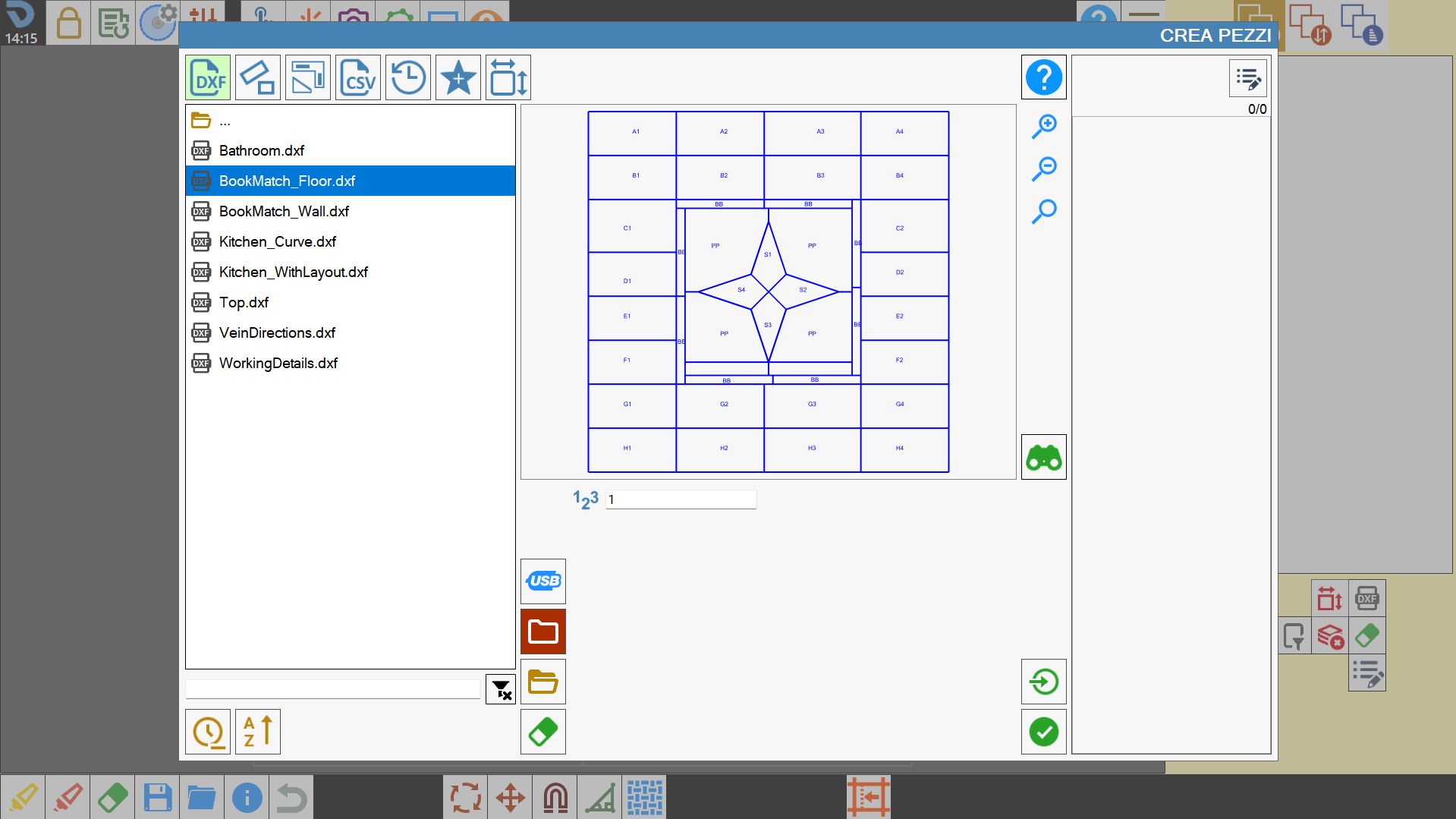Open the history clock tab
This screenshot has width=1456, height=819.
(x=408, y=77)
